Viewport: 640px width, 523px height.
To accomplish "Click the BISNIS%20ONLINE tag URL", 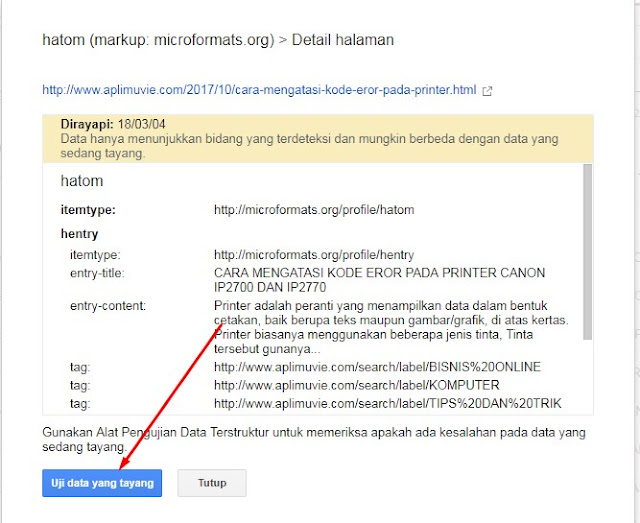I will (x=377, y=367).
